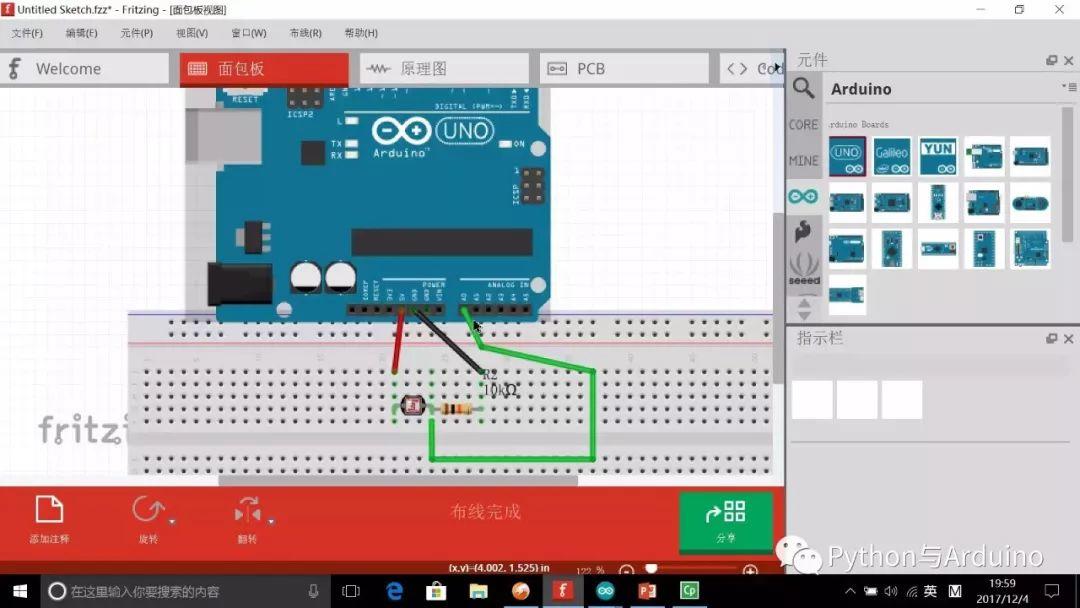This screenshot has width=1080, height=608.
Task: Open the 窗口(W) menu
Action: [248, 33]
